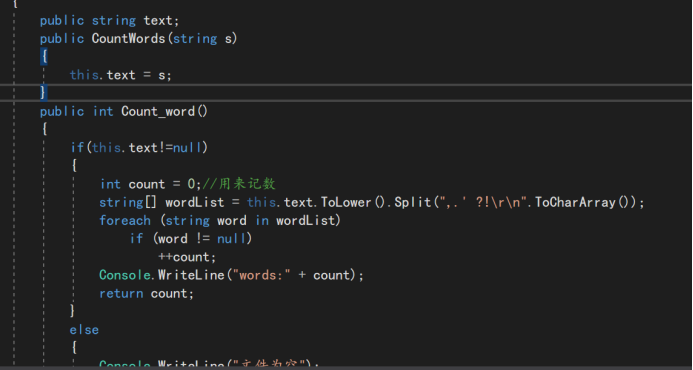
Task: Click the highlighted opening brace under CountWords
Action: [x=44, y=57]
